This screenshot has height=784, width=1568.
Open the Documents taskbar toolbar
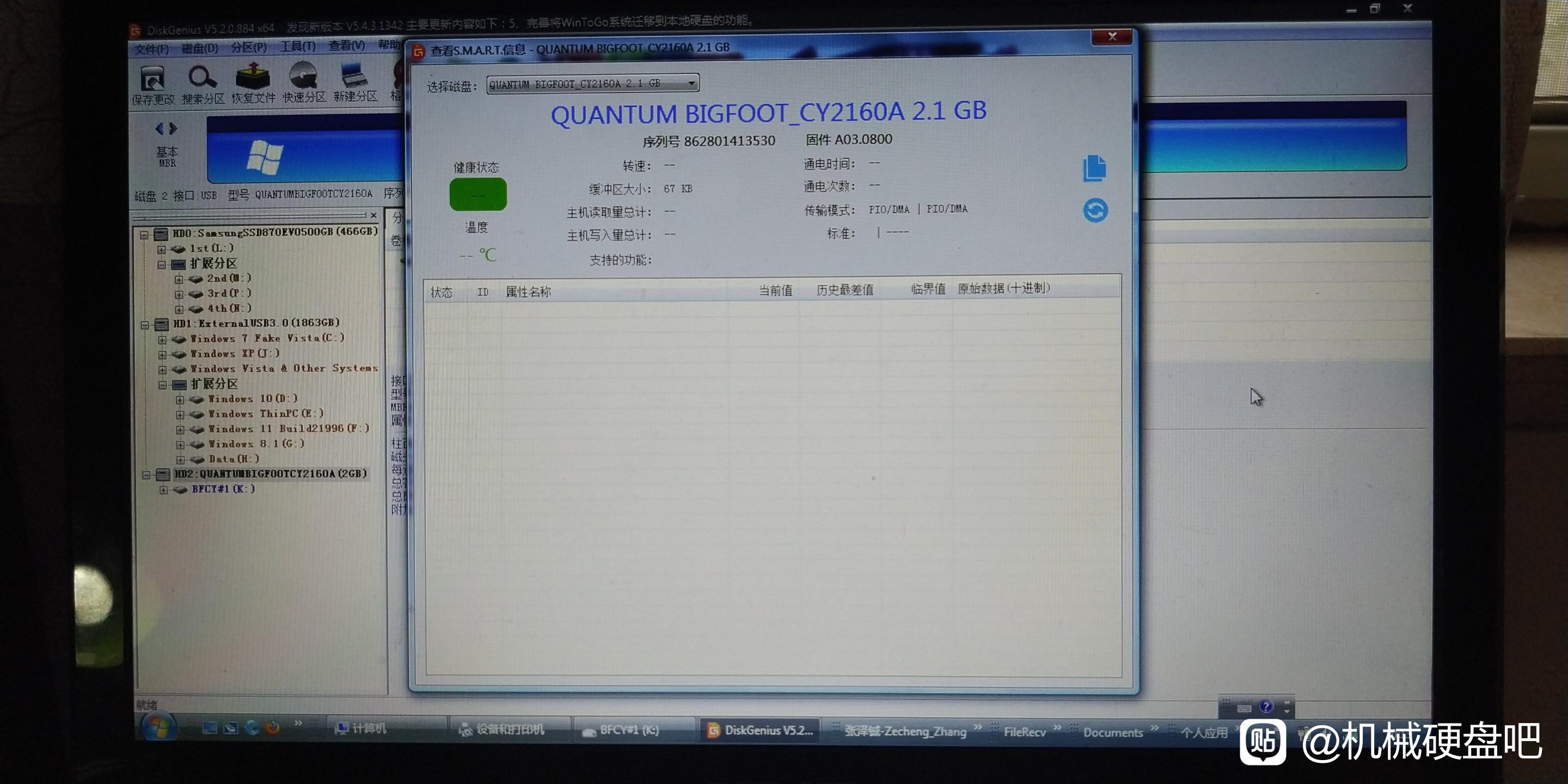pyautogui.click(x=1113, y=733)
